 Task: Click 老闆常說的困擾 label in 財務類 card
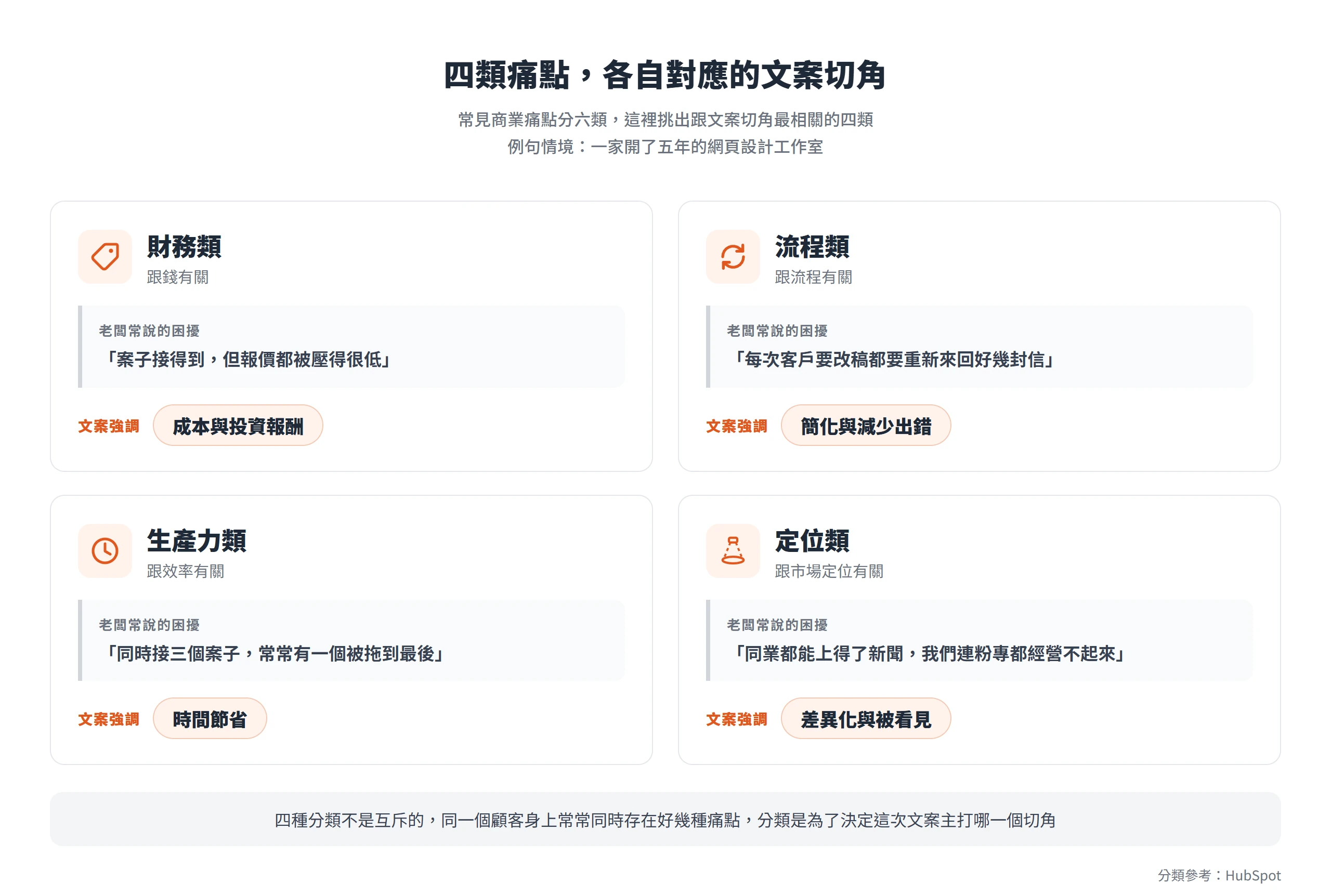pyautogui.click(x=149, y=331)
